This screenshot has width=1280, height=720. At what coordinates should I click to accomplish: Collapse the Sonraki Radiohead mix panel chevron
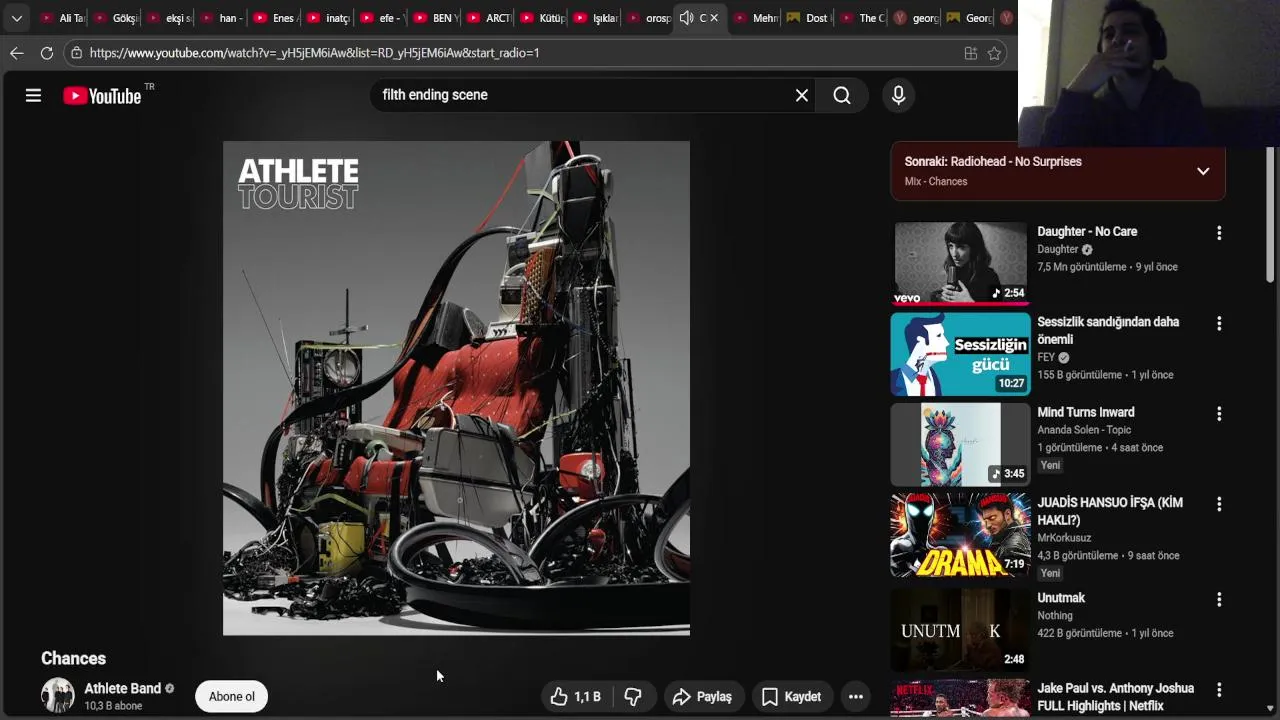1203,171
